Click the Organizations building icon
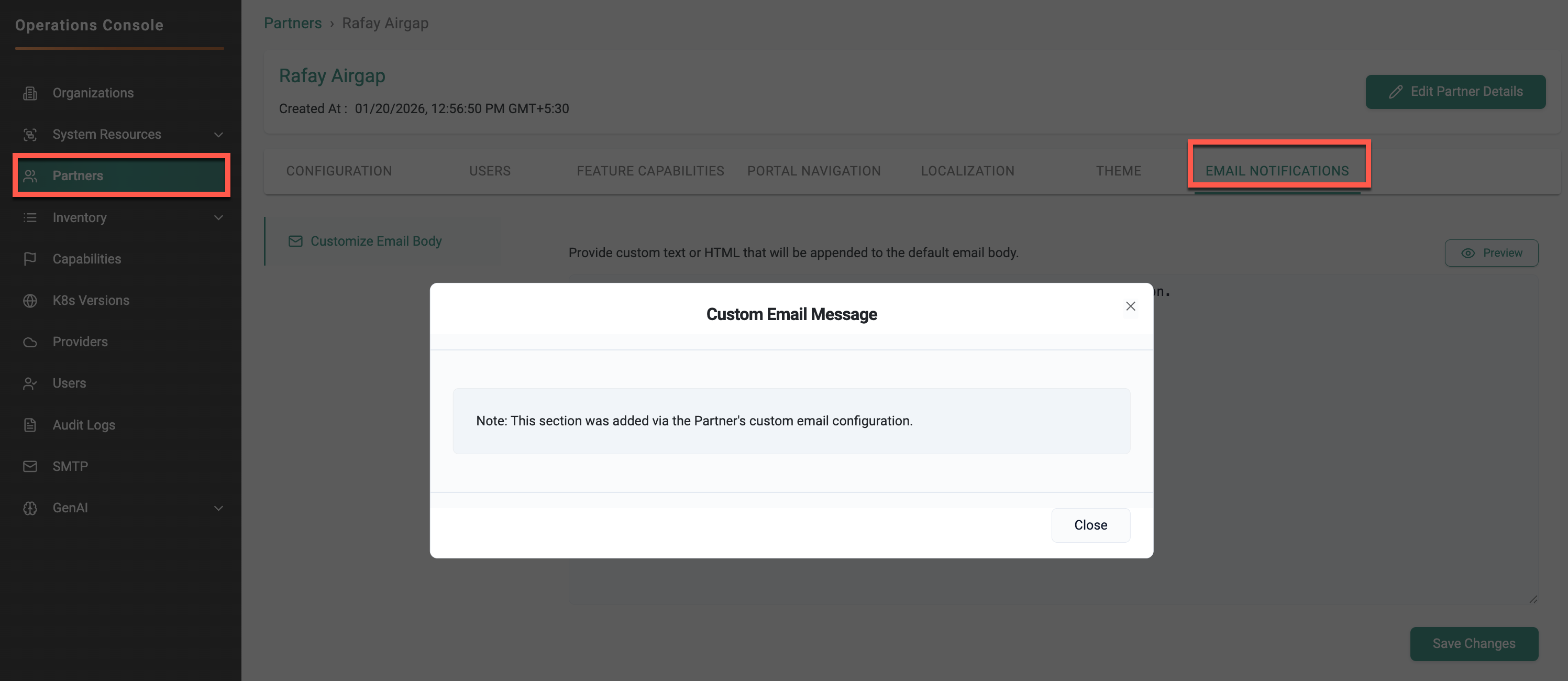 tap(30, 93)
